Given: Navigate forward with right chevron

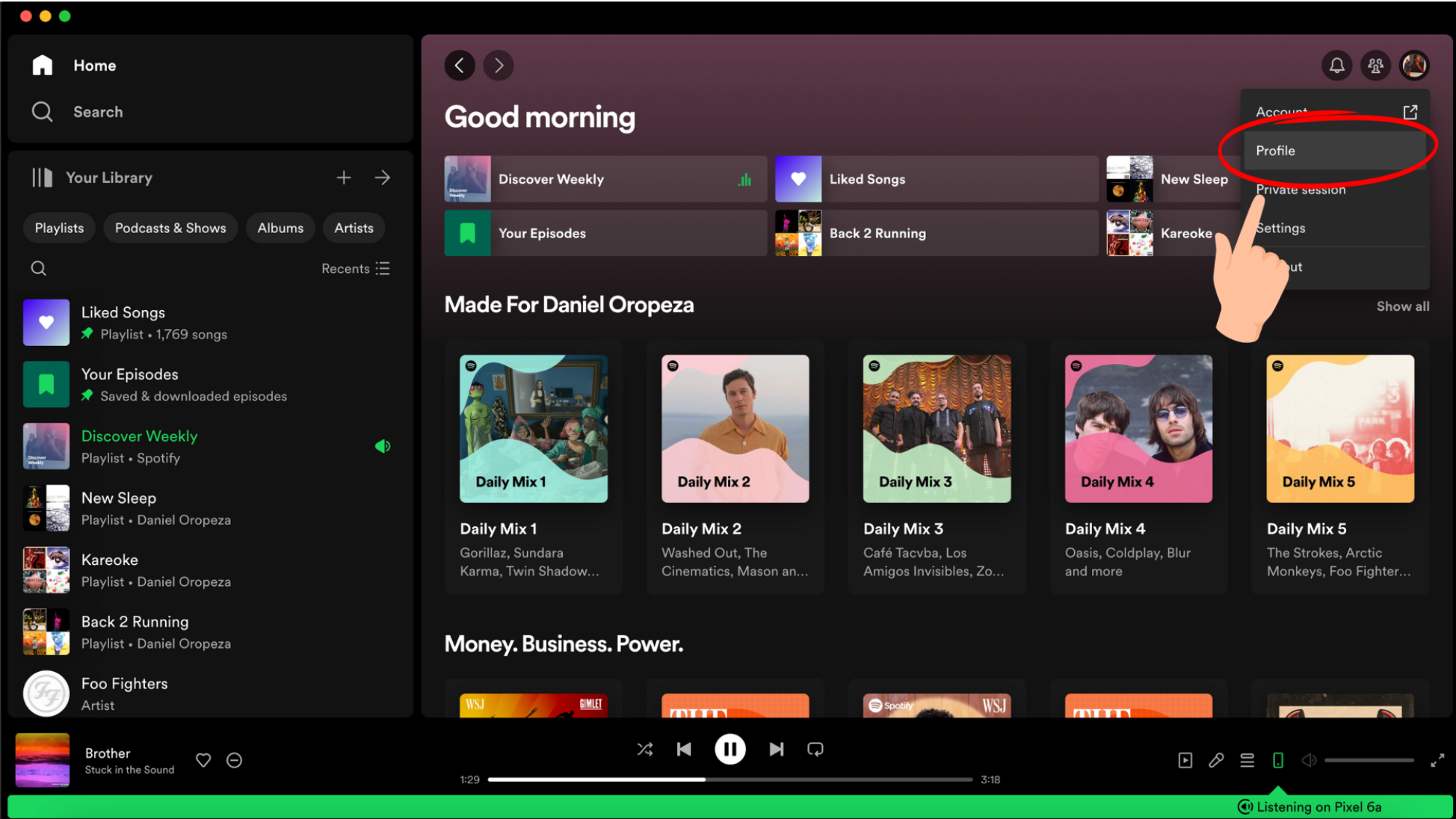Looking at the screenshot, I should coord(499,66).
